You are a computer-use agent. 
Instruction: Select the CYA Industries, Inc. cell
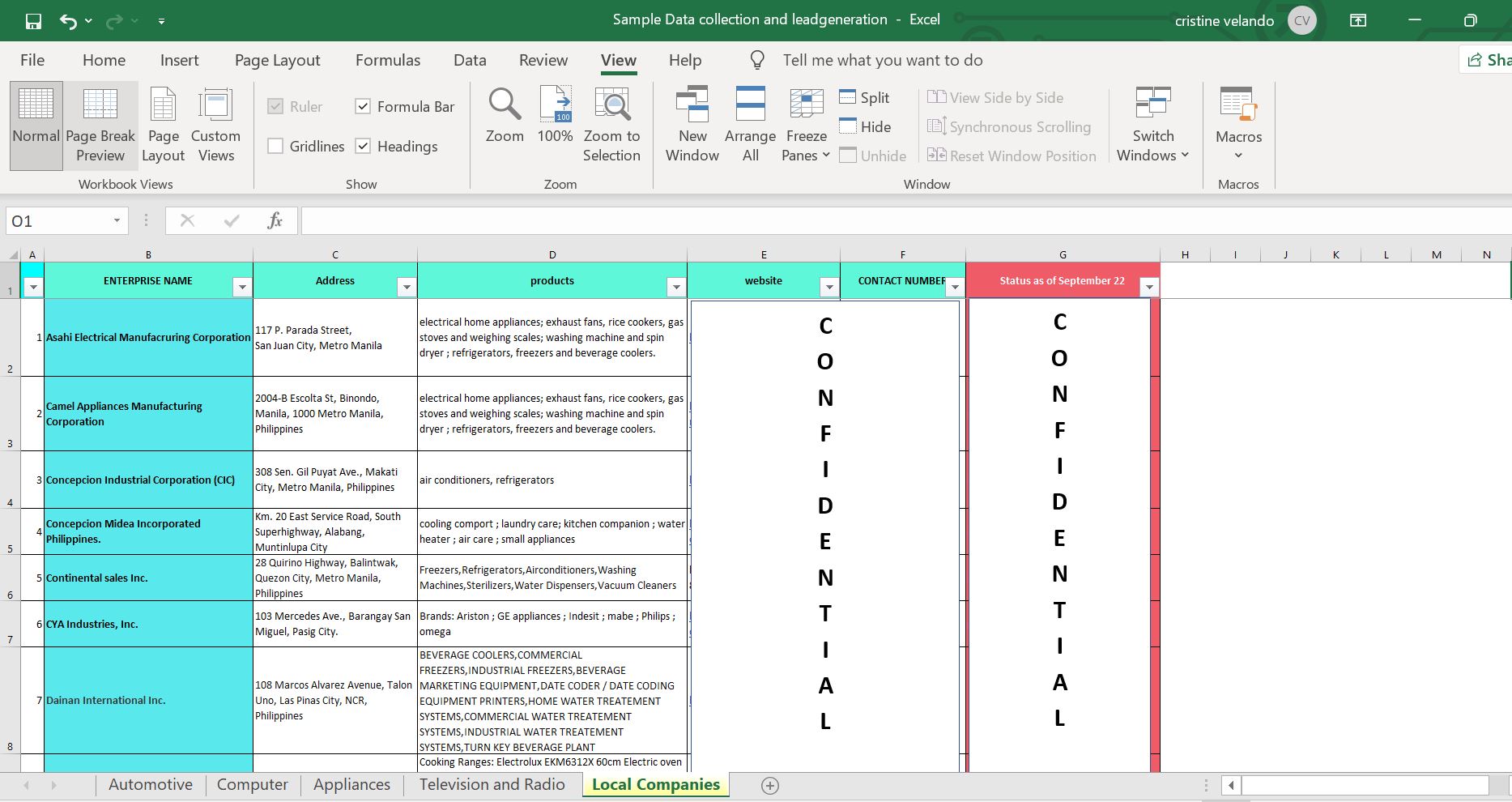[148, 624]
